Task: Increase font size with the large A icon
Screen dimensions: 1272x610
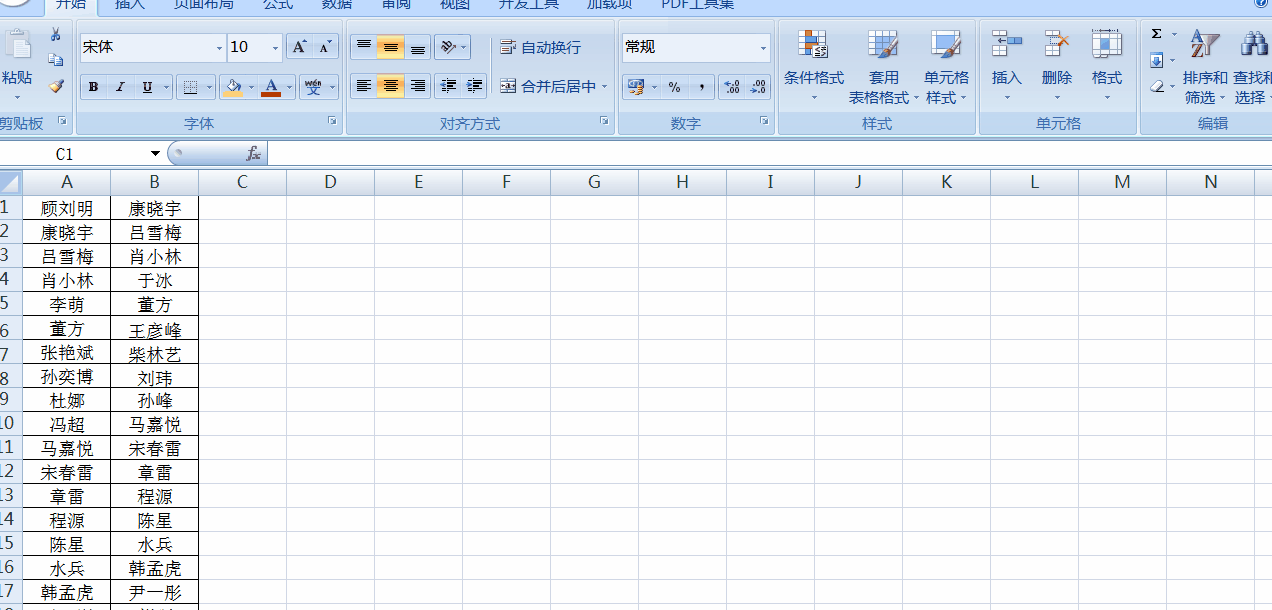Action: coord(299,47)
